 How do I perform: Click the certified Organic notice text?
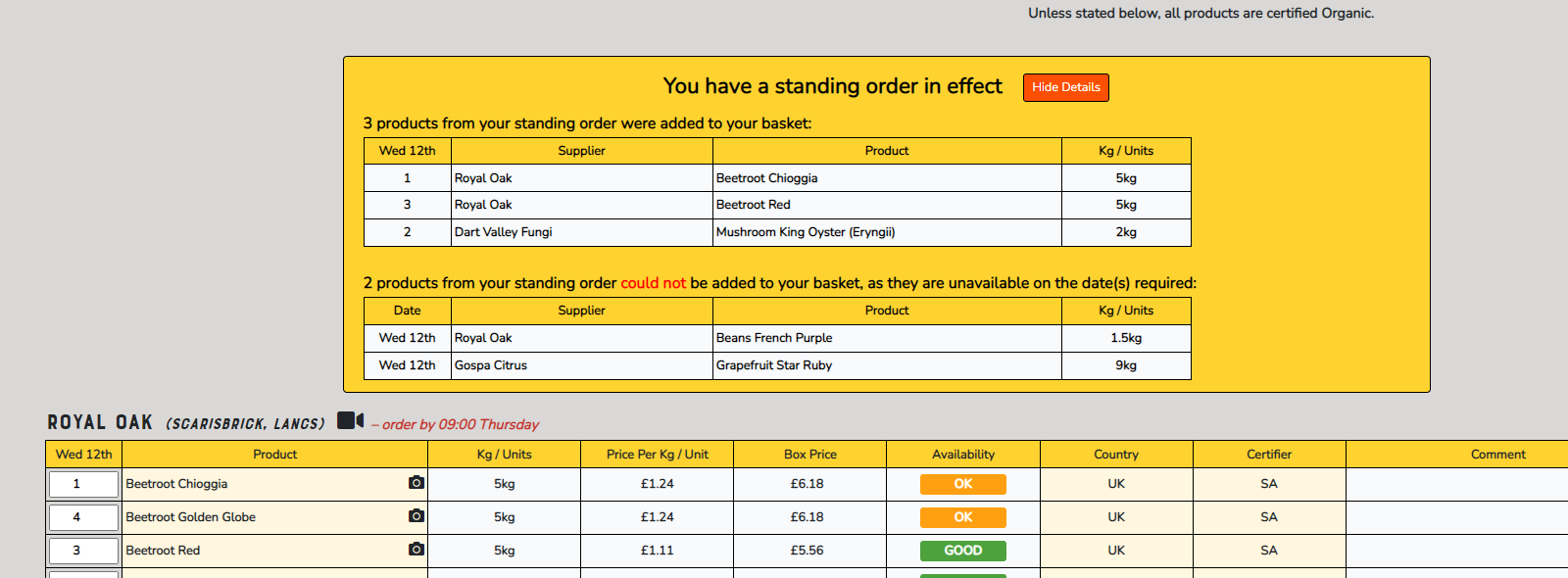(x=1200, y=13)
